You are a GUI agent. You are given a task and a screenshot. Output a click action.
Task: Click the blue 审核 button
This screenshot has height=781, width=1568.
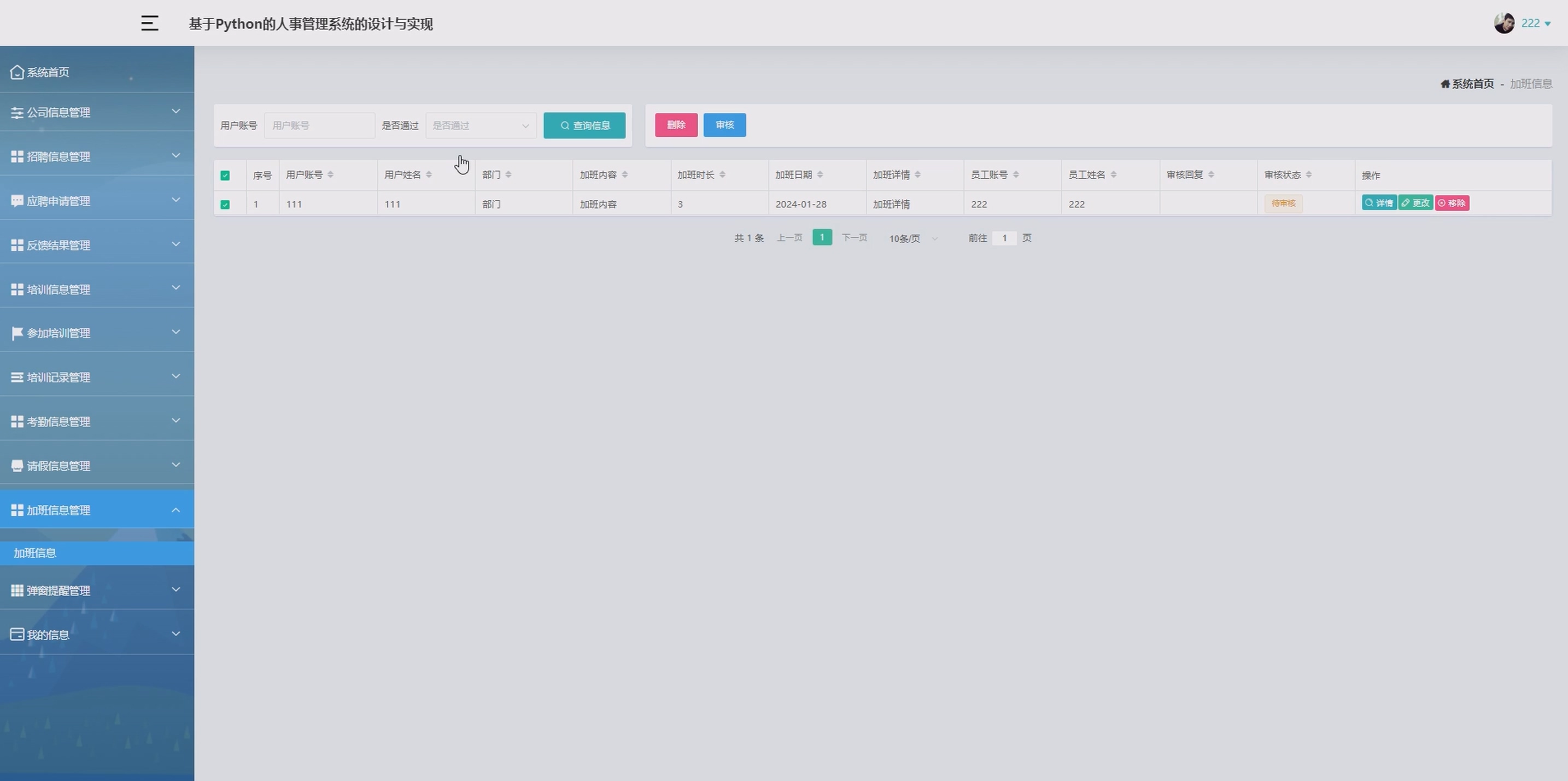[724, 125]
